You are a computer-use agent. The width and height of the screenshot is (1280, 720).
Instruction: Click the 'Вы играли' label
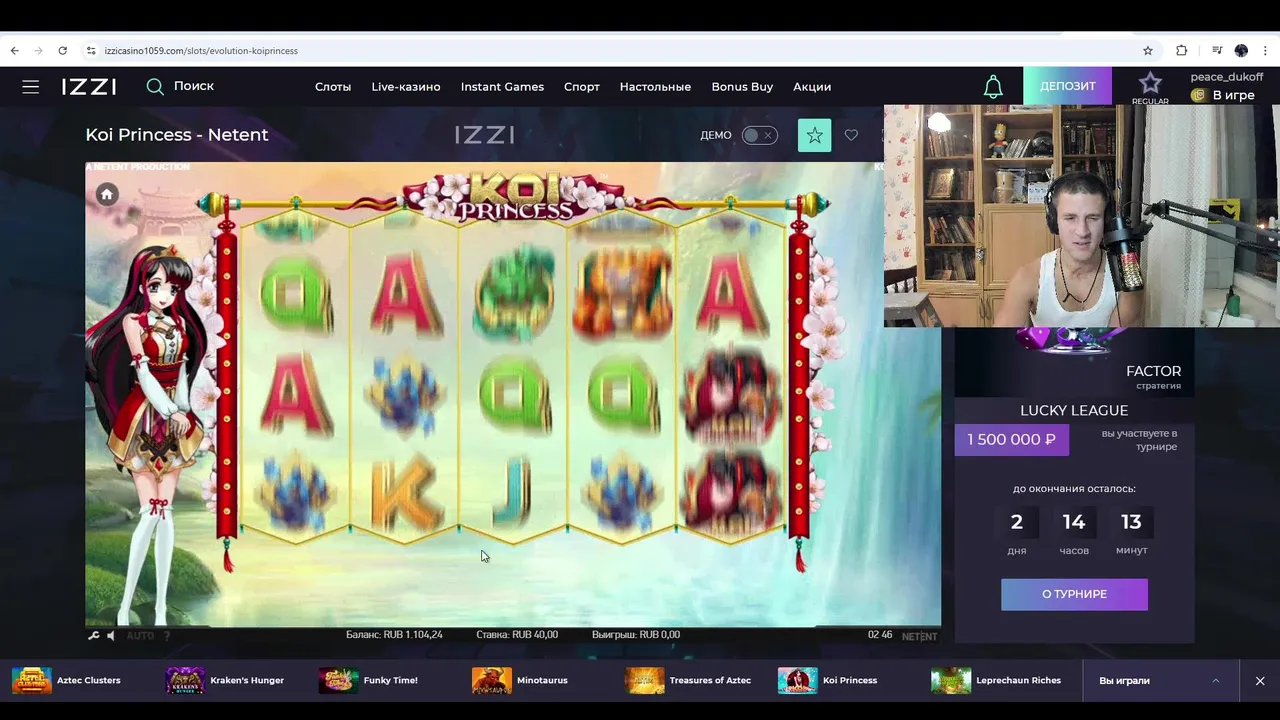pos(1124,681)
